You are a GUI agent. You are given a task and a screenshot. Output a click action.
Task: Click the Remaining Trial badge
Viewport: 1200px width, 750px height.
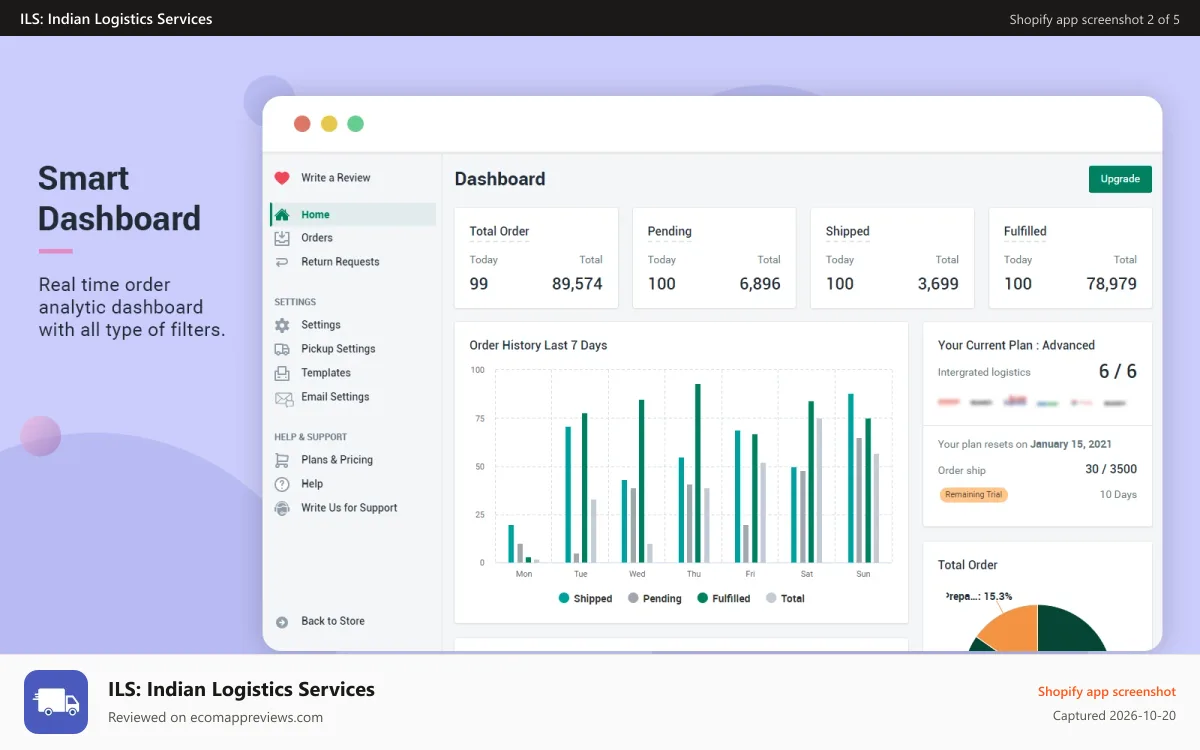click(x=973, y=494)
